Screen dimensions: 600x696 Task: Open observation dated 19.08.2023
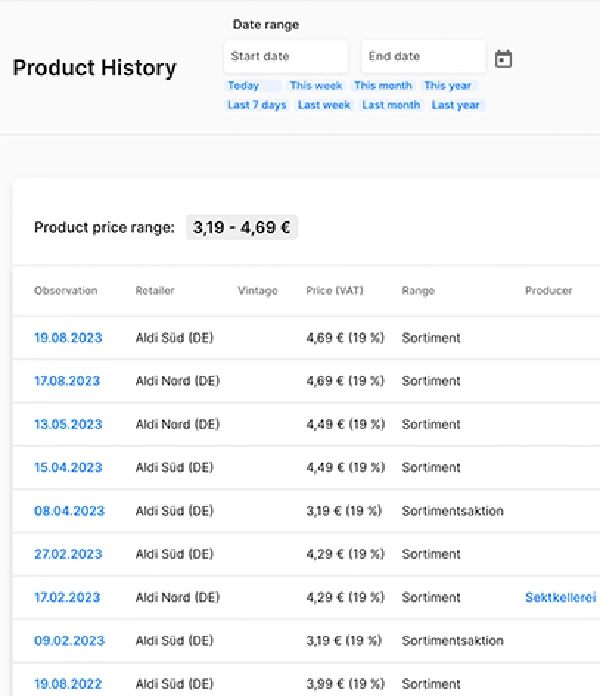(68, 338)
